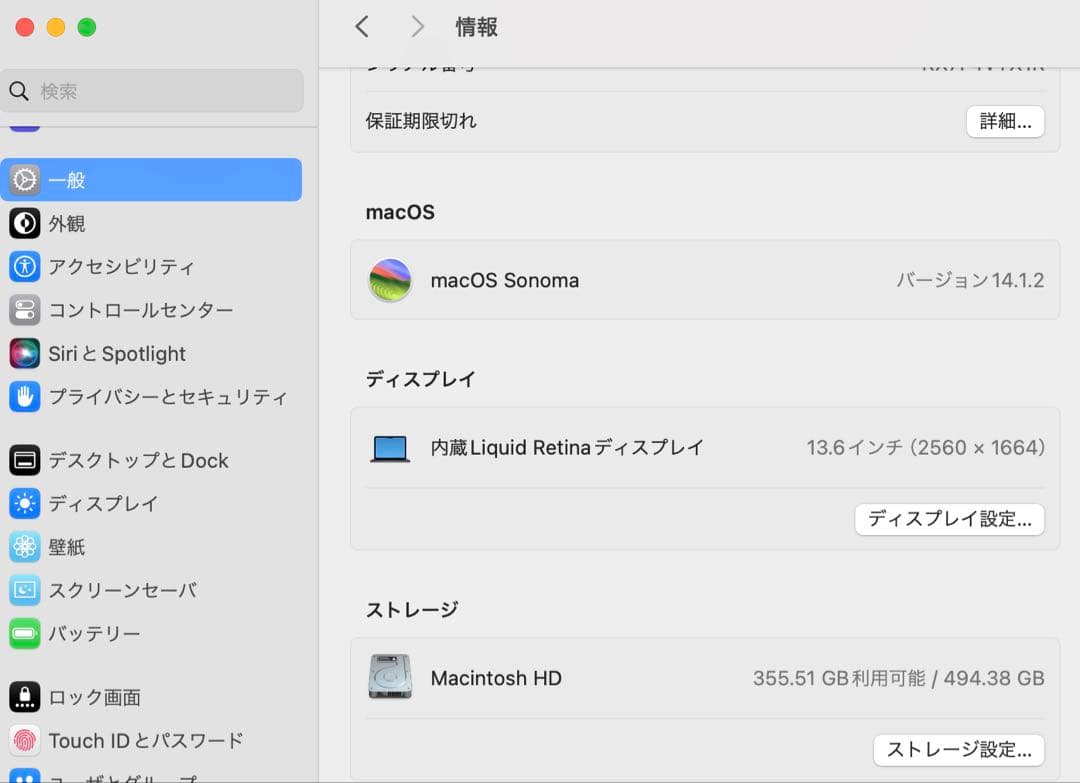Open アクセシビリティ settings from sidebar
The width and height of the screenshot is (1080, 783).
[24, 267]
